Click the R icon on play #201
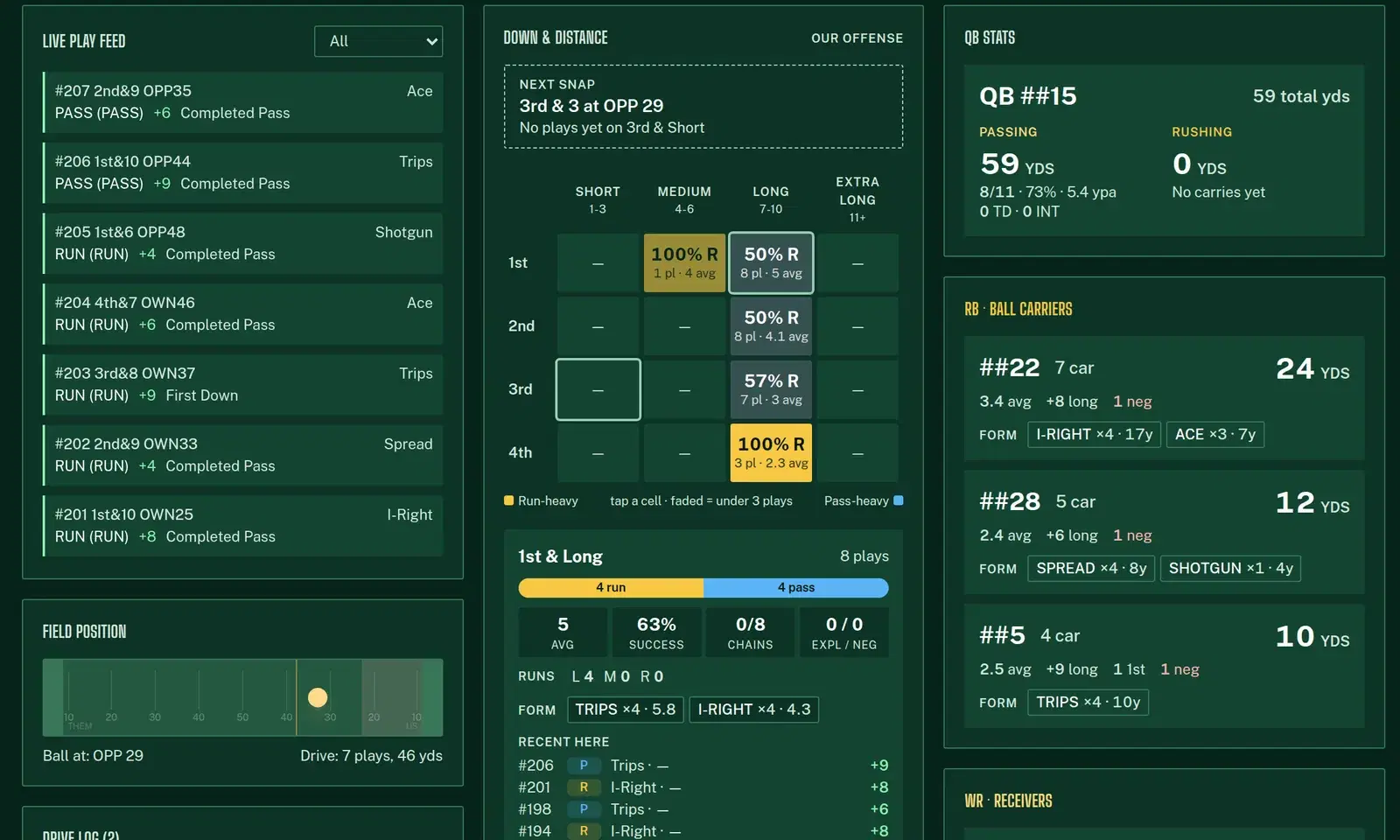1400x840 pixels. click(x=584, y=787)
